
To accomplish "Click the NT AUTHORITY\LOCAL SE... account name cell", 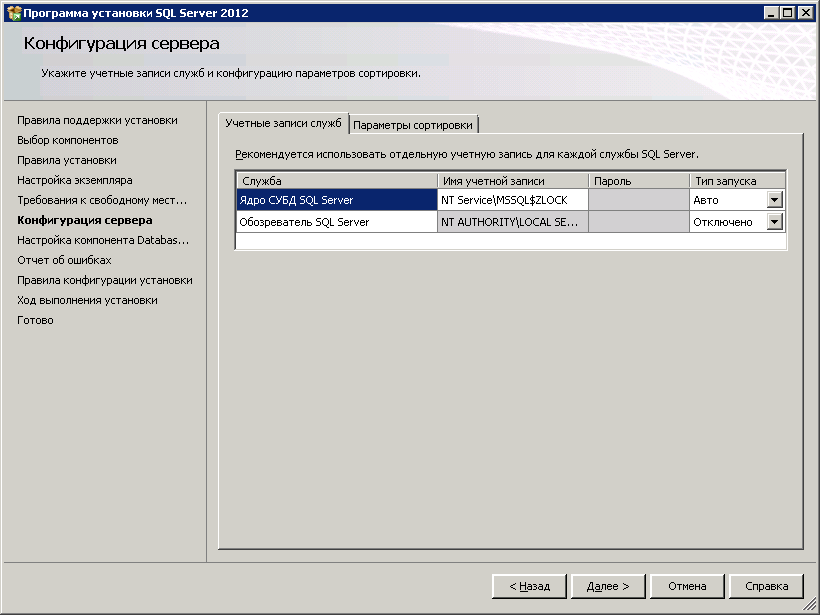I will (512, 222).
